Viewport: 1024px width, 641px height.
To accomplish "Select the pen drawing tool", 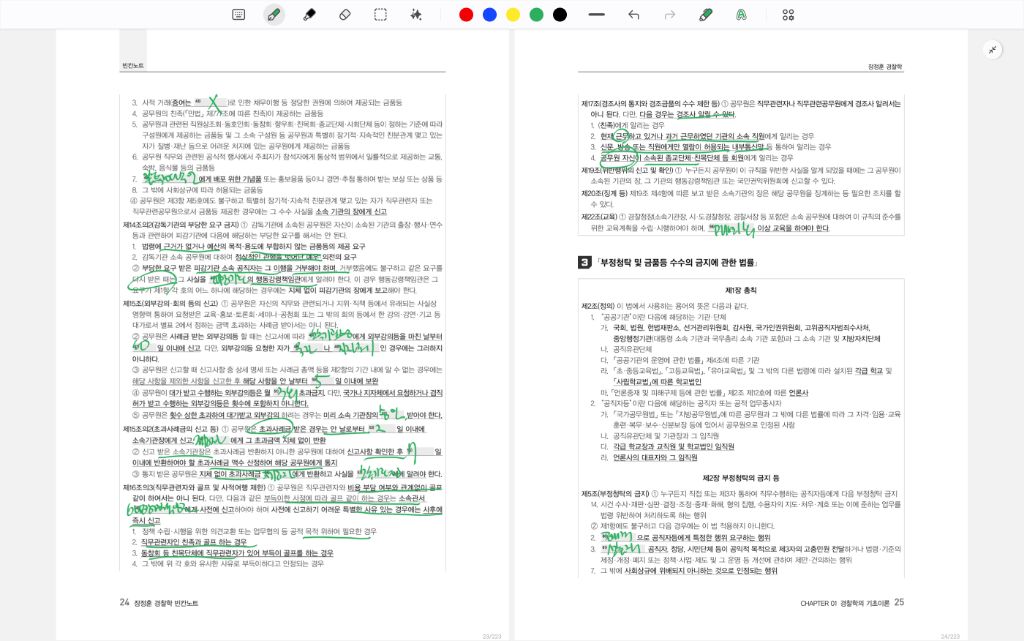I will click(x=274, y=15).
